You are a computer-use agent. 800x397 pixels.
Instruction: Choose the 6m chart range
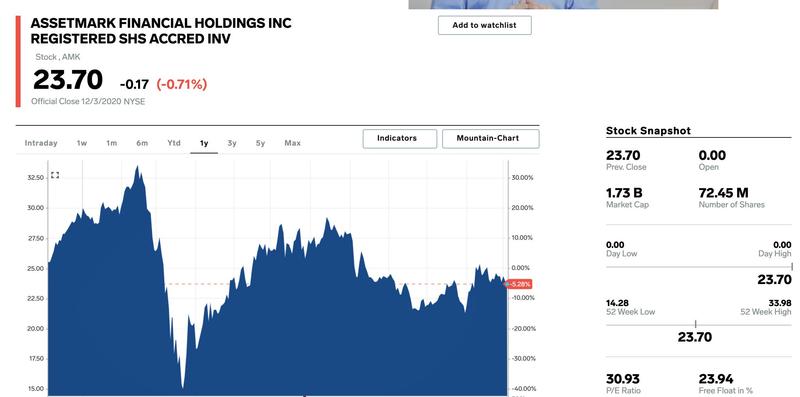142,143
